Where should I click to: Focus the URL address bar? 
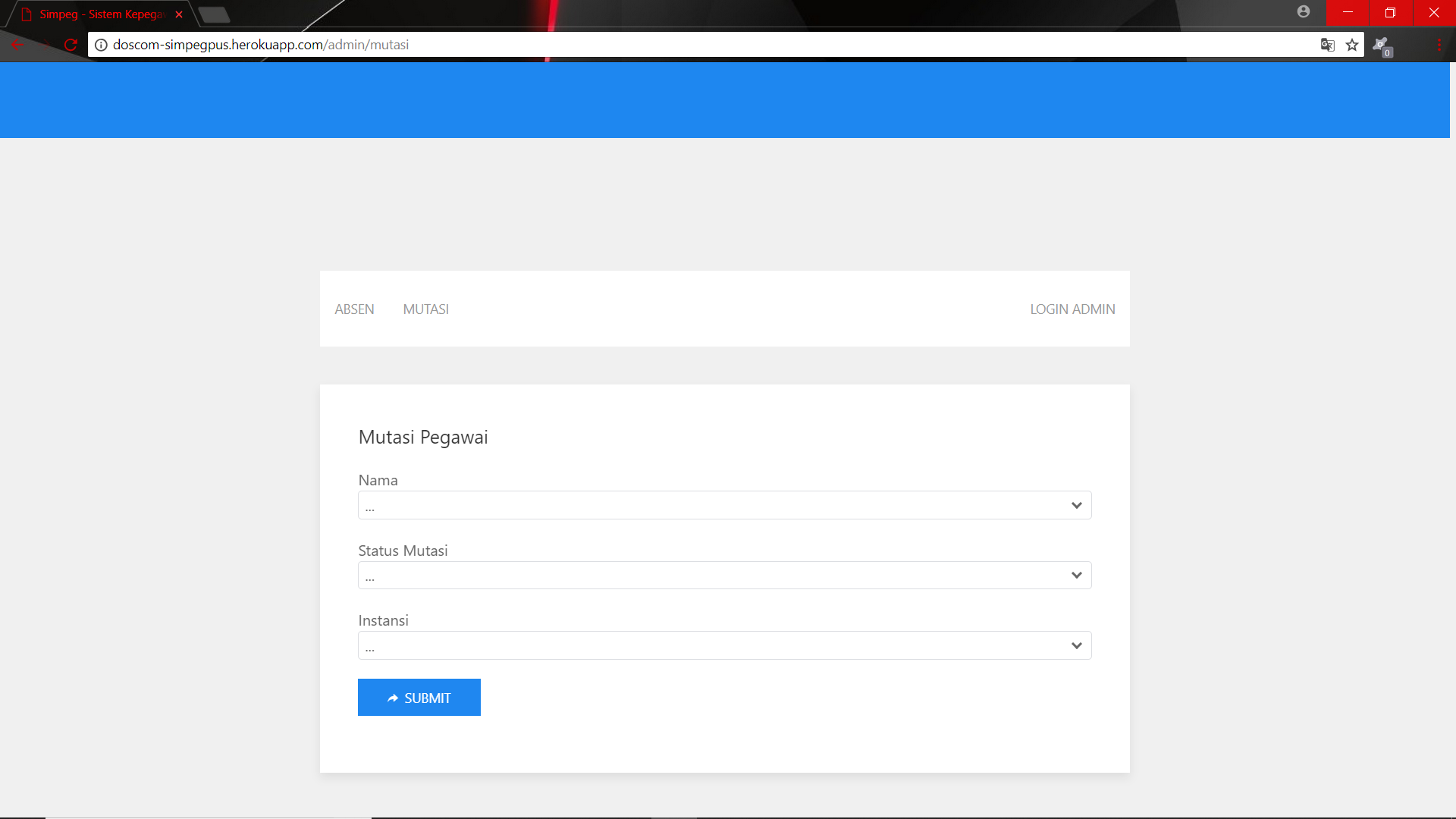pos(682,45)
